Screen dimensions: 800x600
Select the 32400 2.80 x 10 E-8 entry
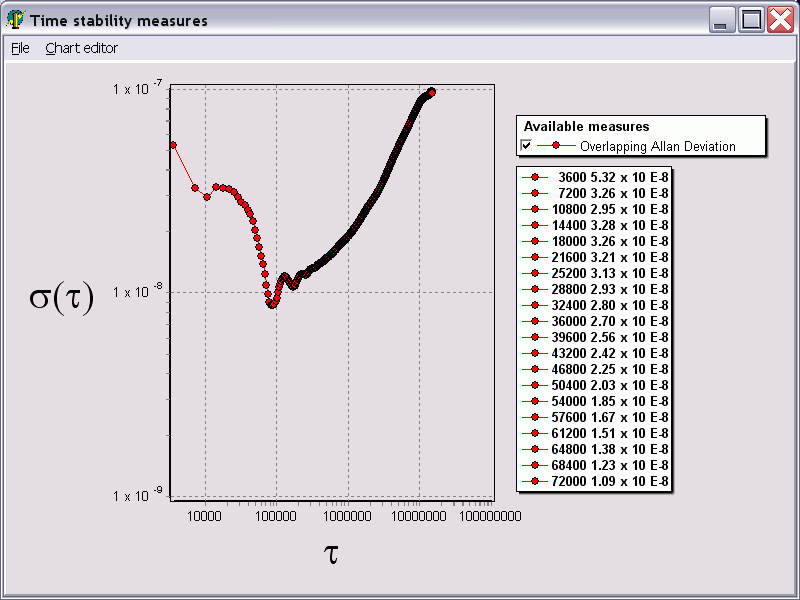coord(595,305)
